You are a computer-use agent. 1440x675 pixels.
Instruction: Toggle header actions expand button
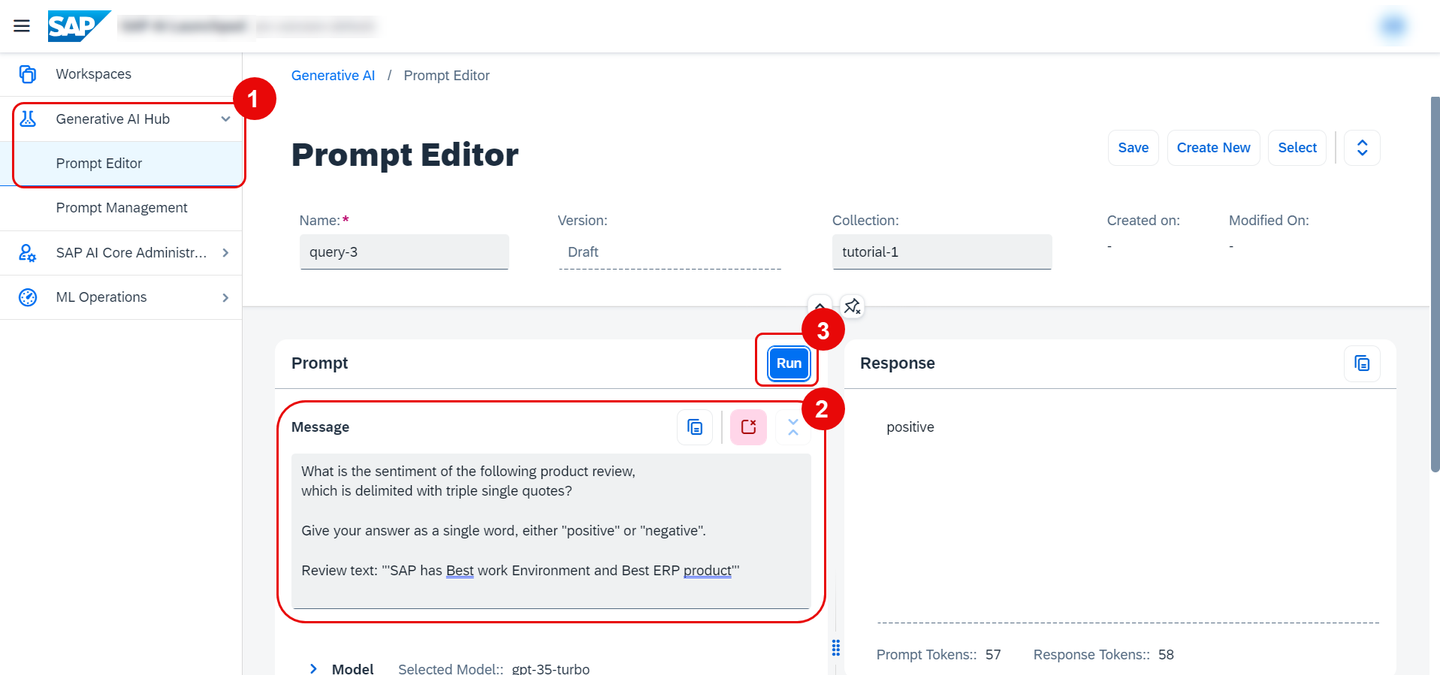click(x=1362, y=147)
